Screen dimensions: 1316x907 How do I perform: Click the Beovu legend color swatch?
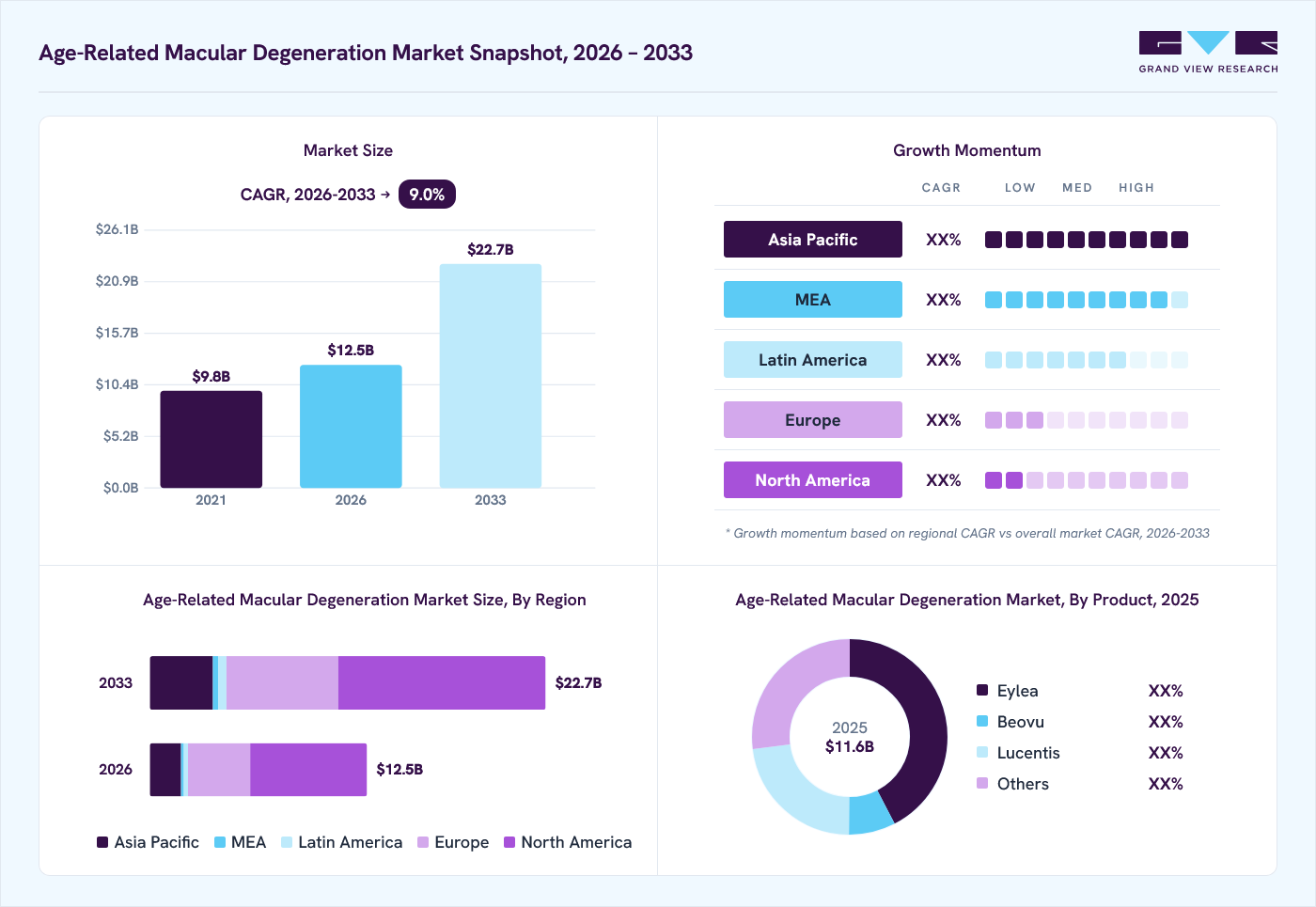(982, 721)
